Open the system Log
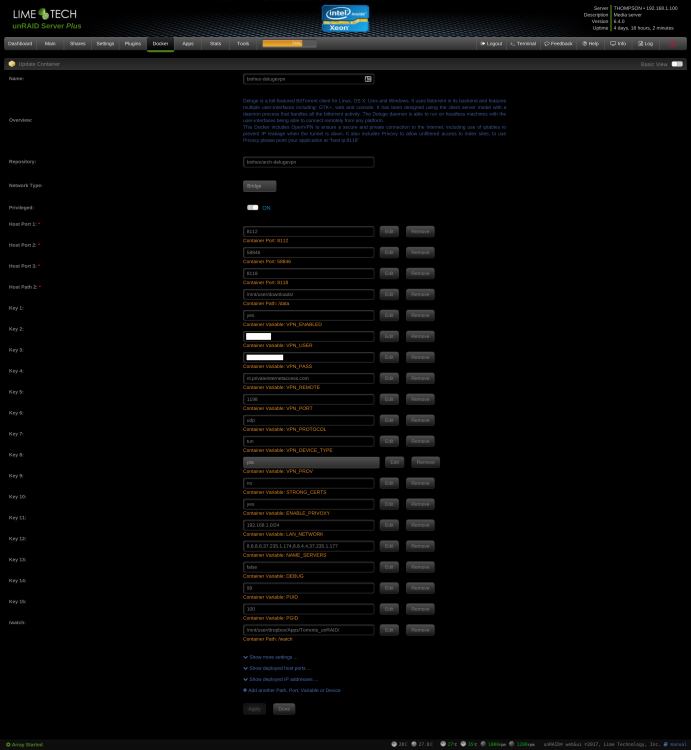This screenshot has height=750, width=691. [646, 44]
